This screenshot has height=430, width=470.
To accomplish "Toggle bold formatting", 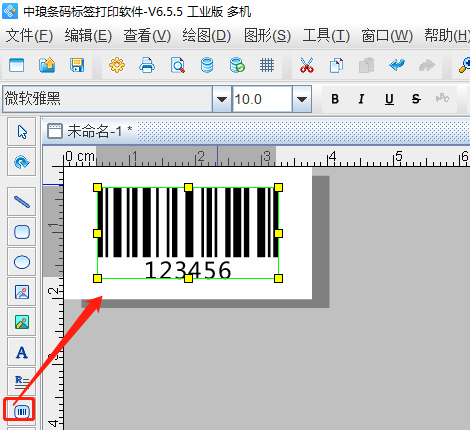I will 335,99.
